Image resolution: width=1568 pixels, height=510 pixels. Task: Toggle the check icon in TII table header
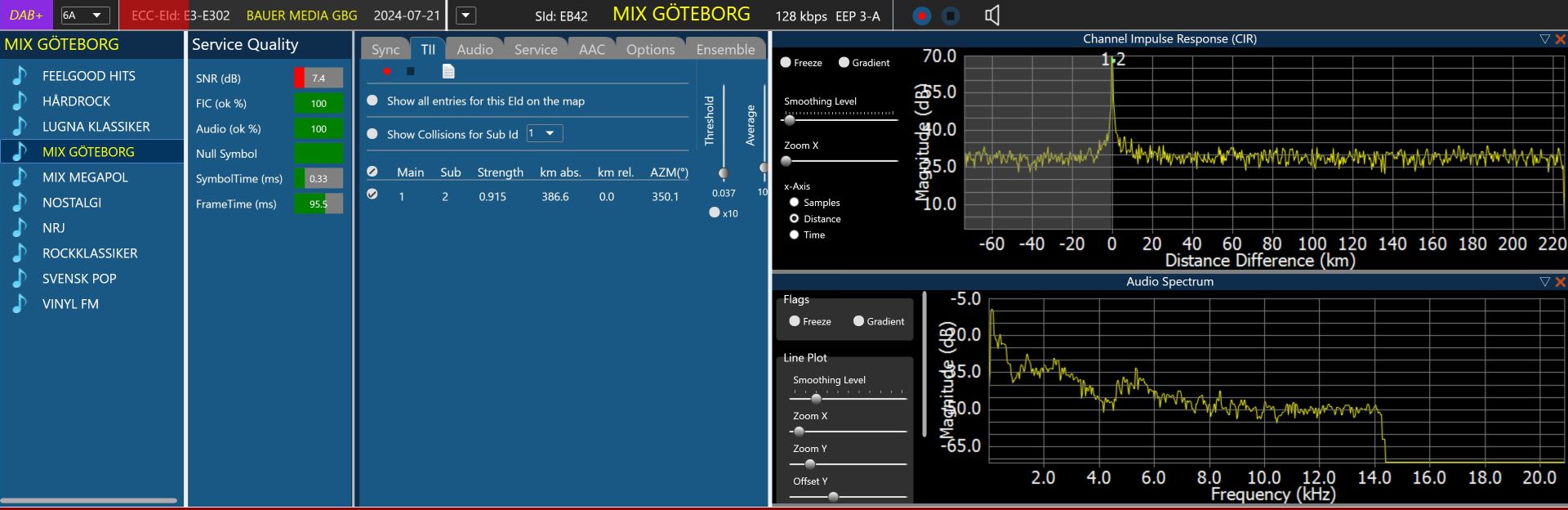point(372,172)
